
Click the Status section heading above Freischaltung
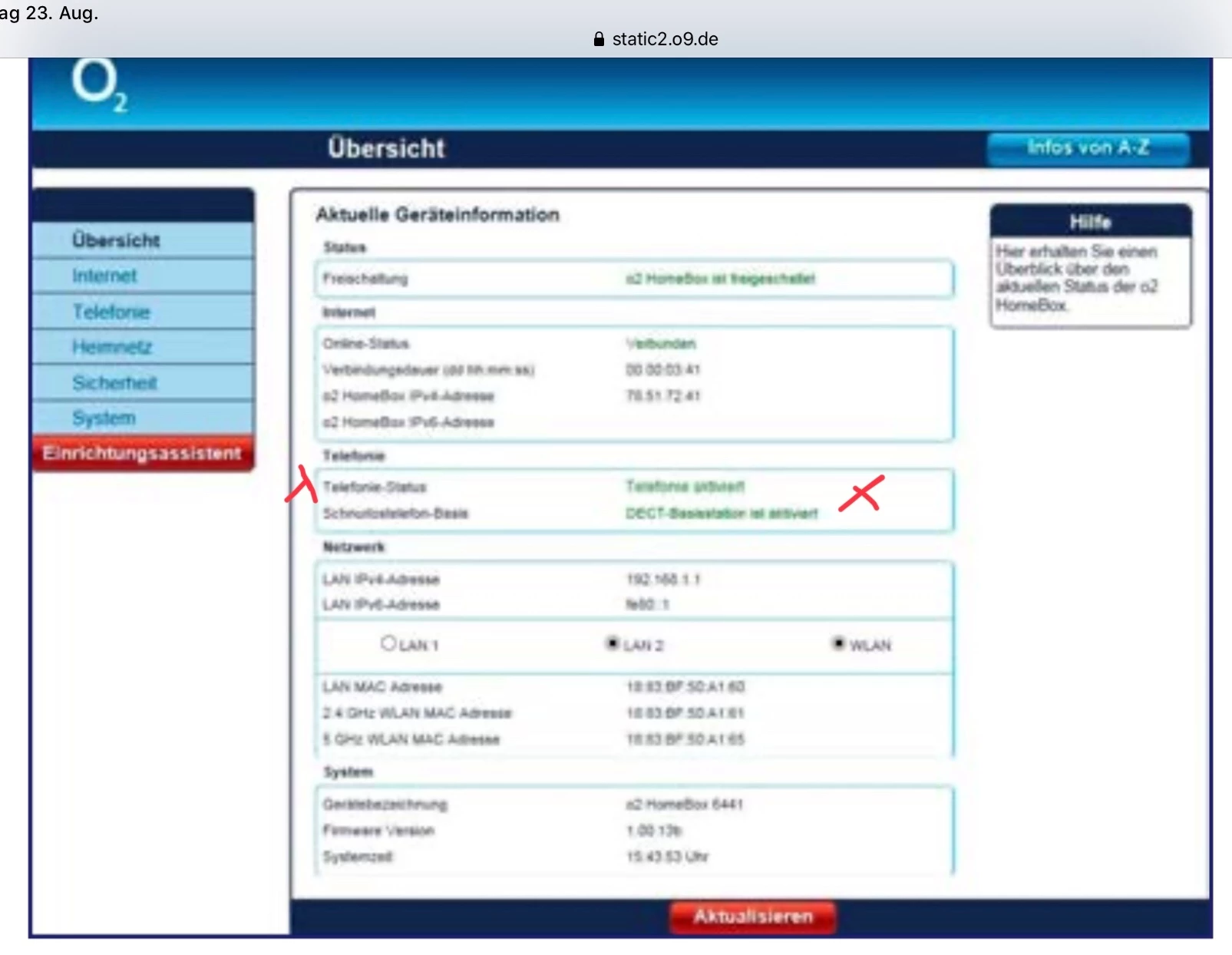[345, 247]
